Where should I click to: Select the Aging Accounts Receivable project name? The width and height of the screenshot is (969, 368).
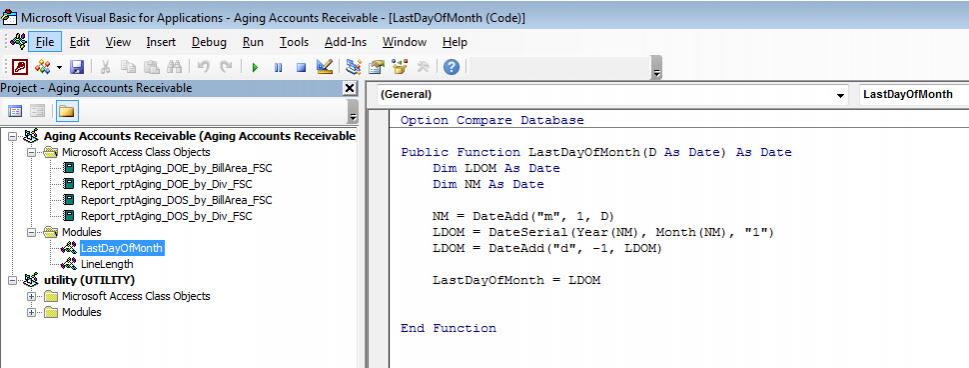pyautogui.click(x=200, y=136)
